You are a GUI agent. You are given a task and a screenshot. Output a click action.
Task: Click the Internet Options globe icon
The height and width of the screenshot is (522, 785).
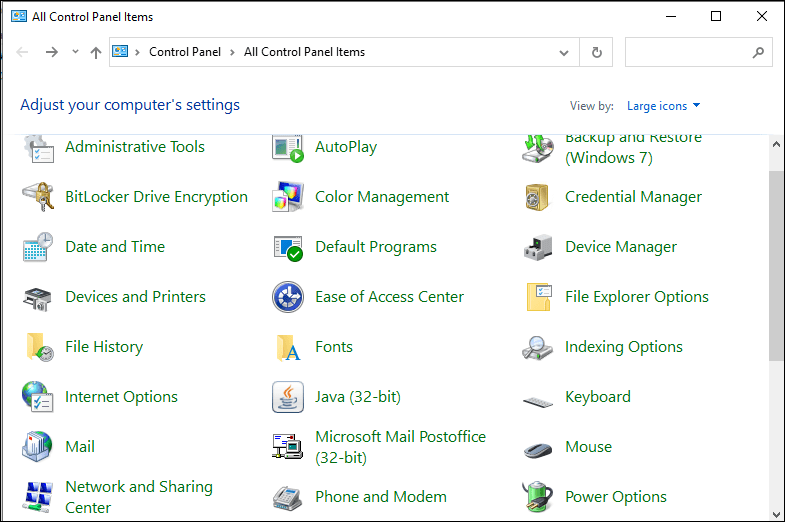click(x=38, y=396)
